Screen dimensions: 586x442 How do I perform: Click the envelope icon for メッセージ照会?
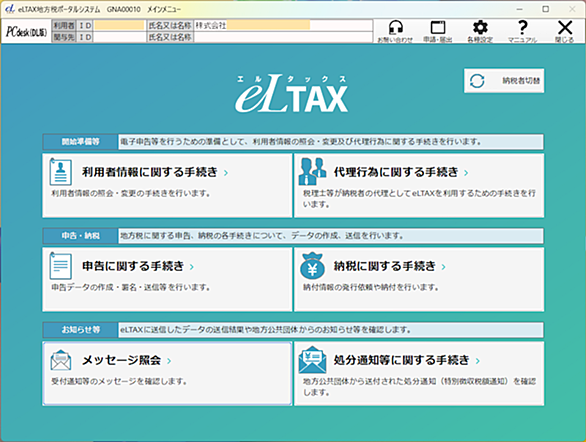[x=61, y=360]
